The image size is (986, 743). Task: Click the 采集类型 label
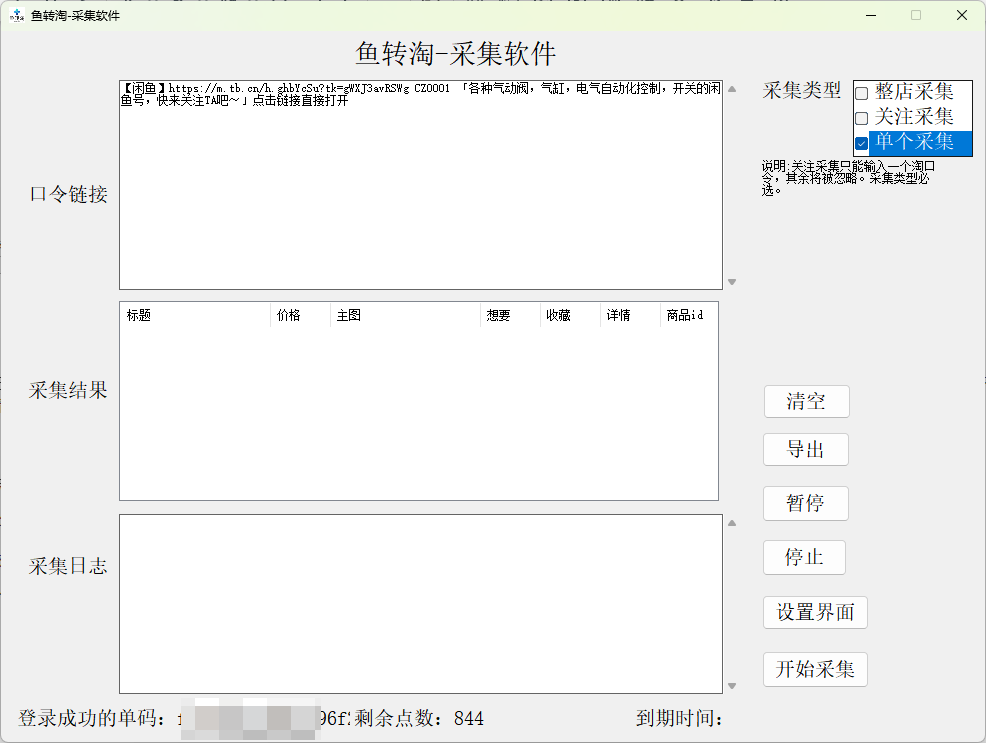[802, 91]
